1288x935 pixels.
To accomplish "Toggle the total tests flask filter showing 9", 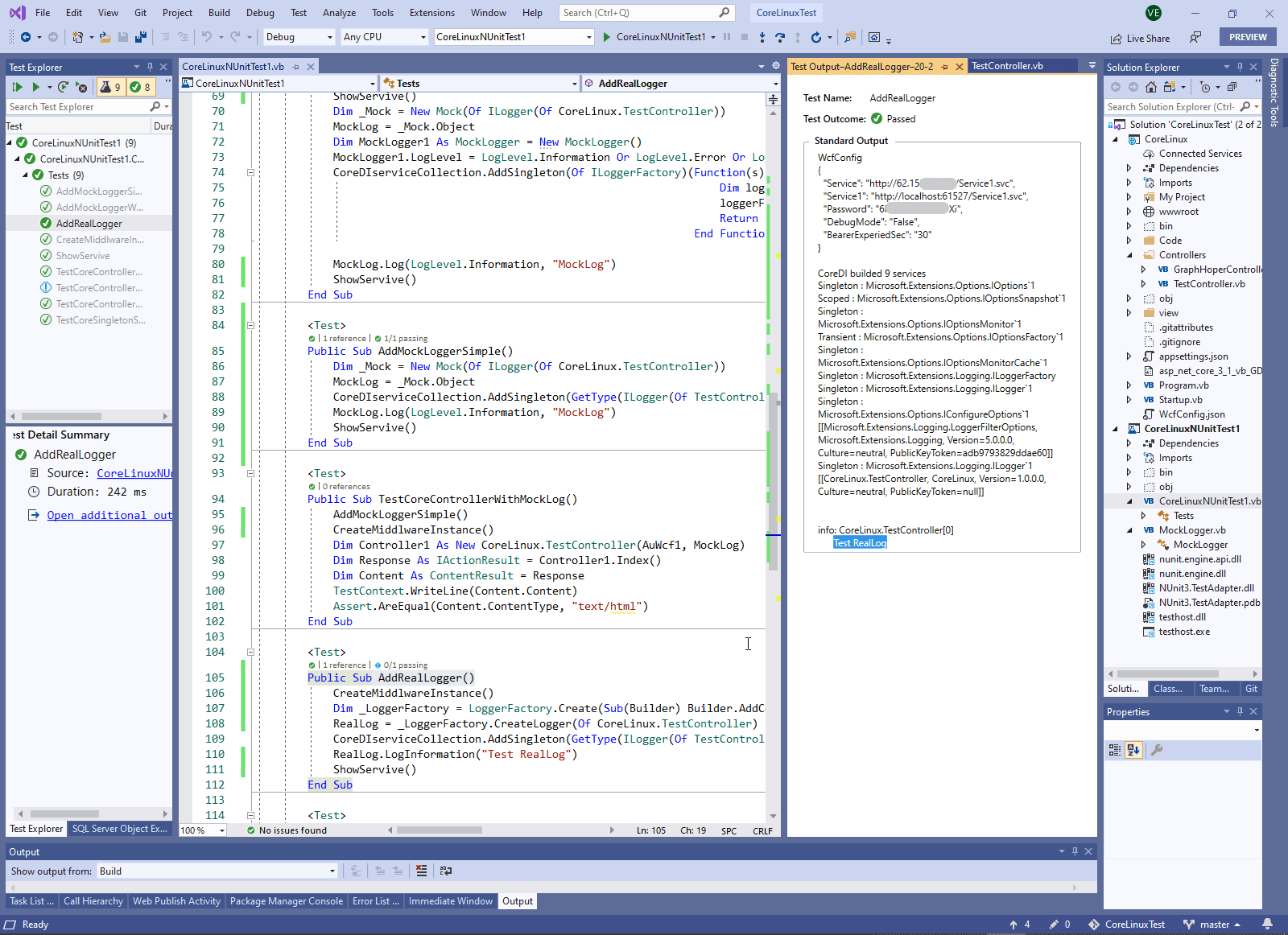I will click(110, 87).
